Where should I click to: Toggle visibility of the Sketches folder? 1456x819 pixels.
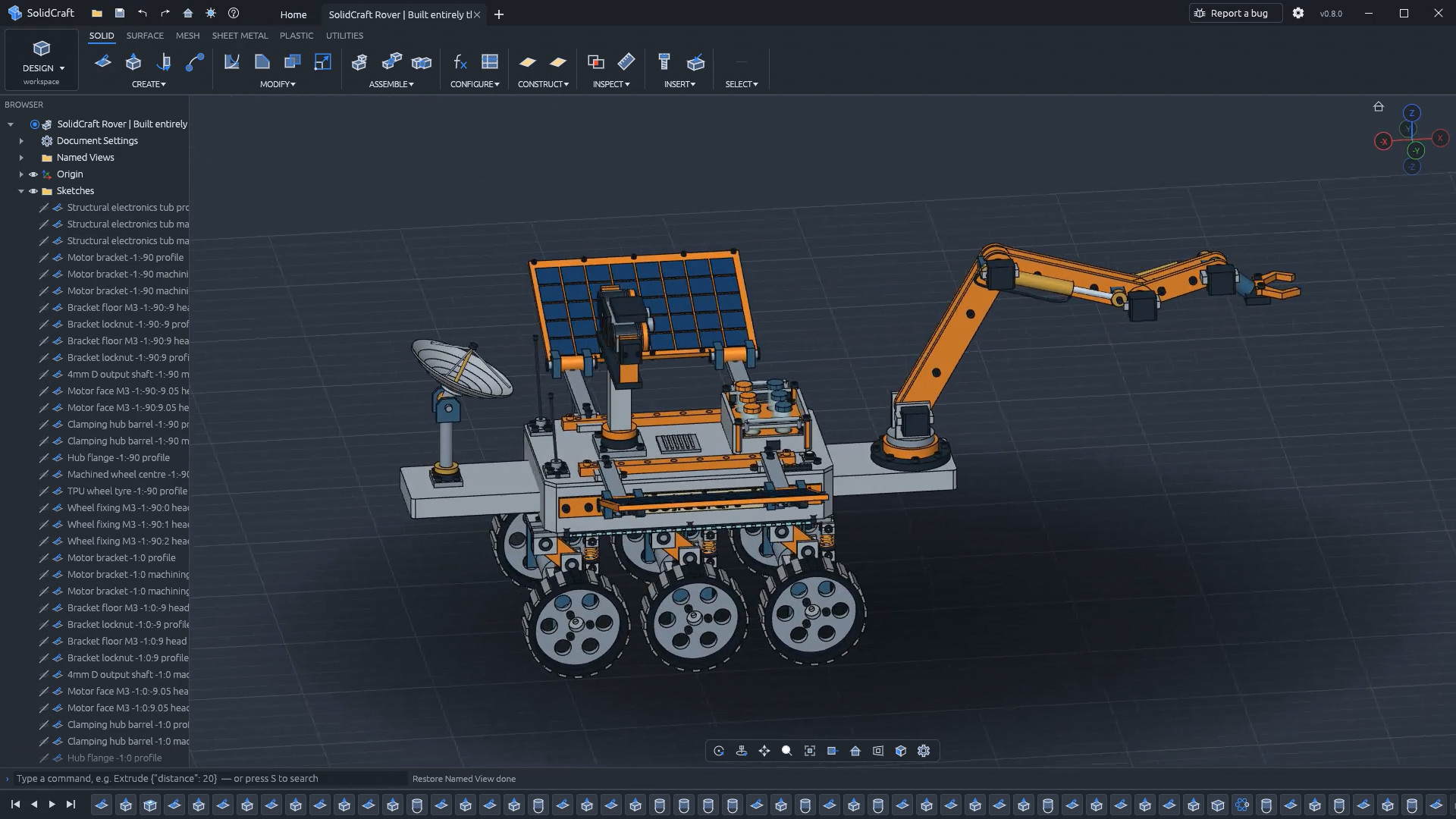coord(33,191)
